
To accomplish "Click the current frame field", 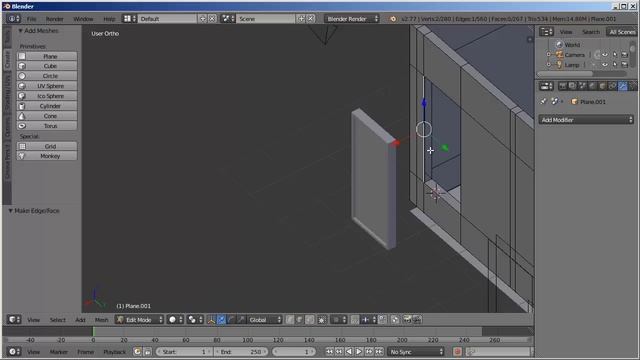I will [294, 352].
